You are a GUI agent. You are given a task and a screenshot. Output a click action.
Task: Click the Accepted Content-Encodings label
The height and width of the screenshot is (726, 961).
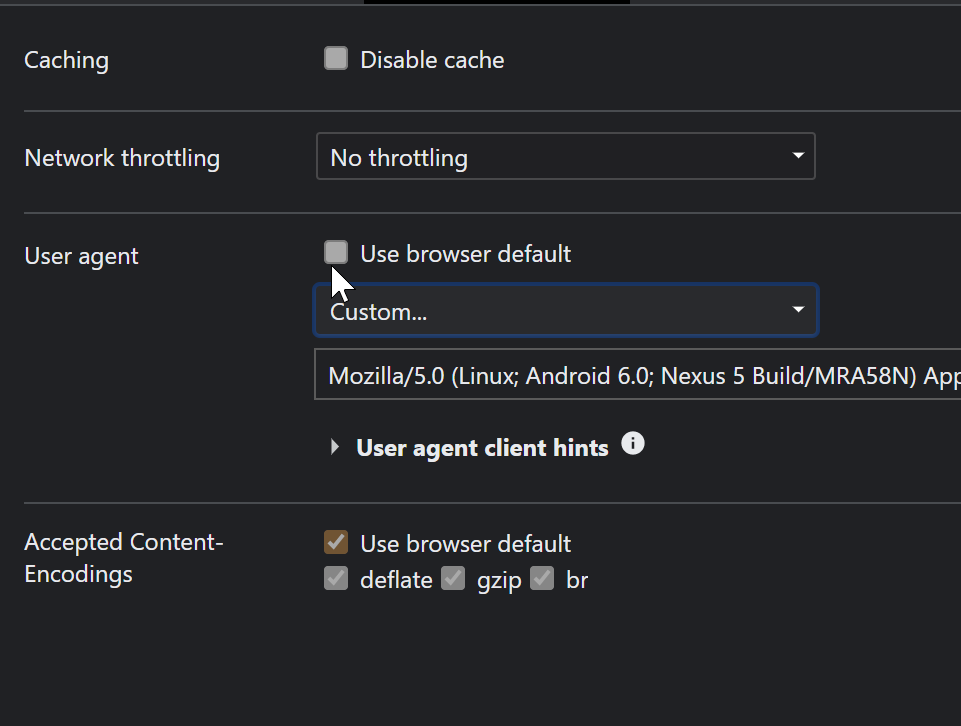point(124,558)
